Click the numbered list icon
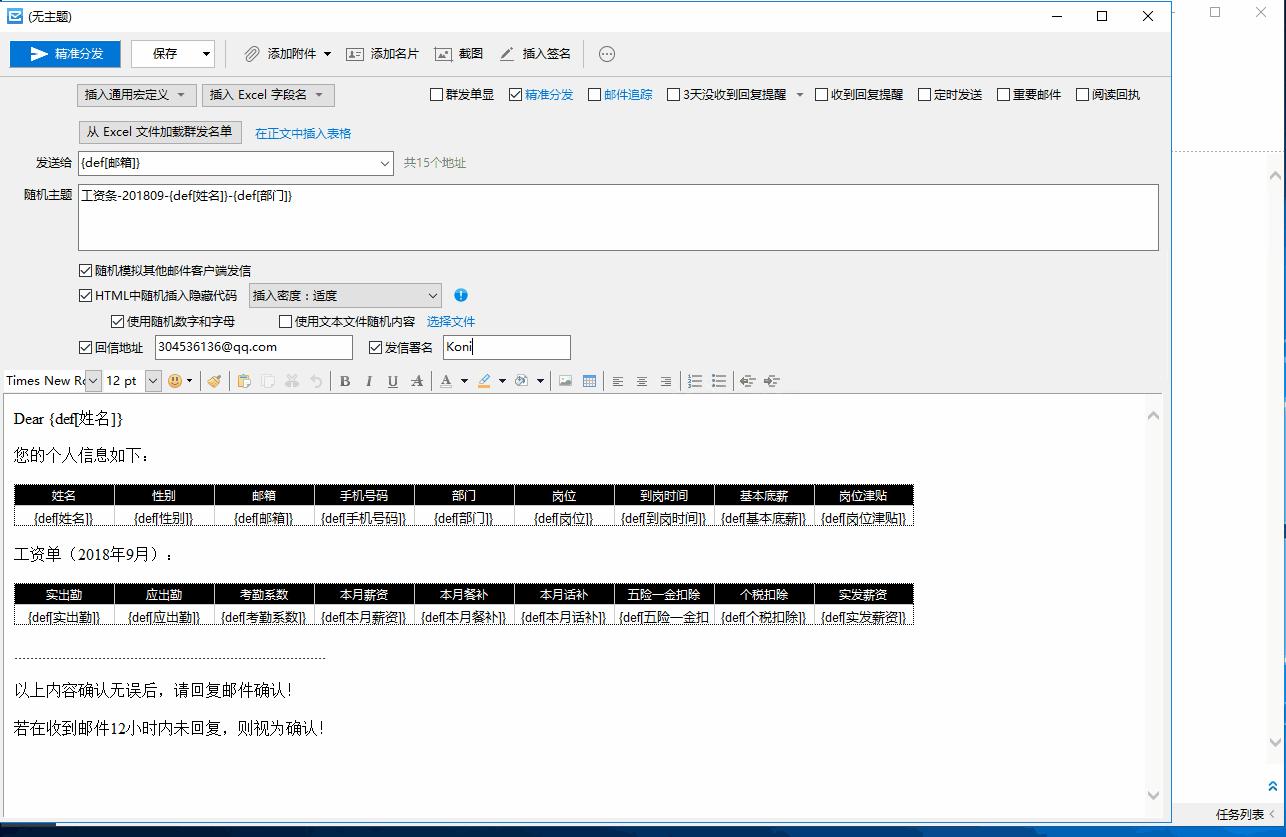 (x=695, y=381)
